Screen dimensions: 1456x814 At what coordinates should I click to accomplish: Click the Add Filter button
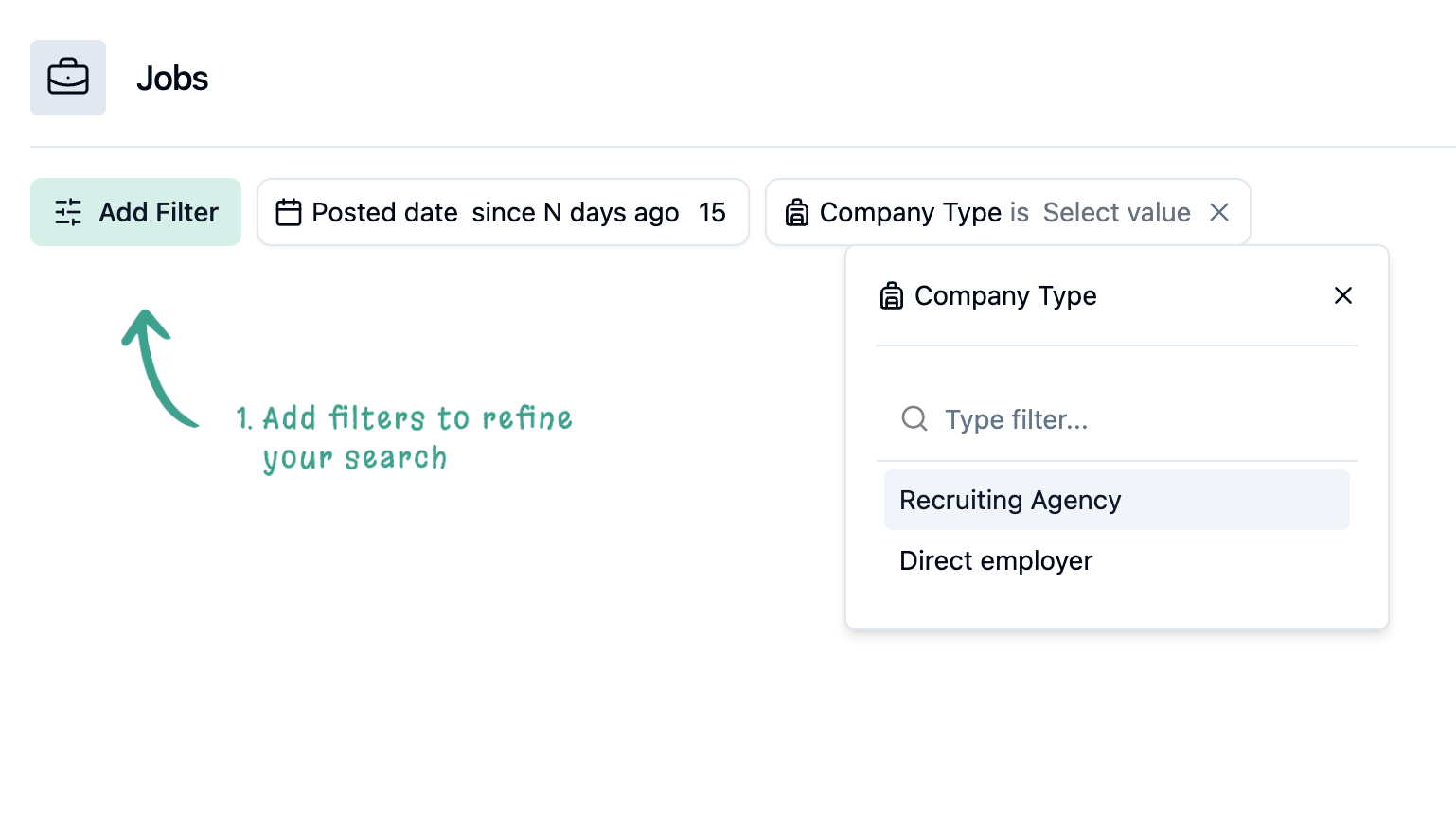(x=135, y=212)
